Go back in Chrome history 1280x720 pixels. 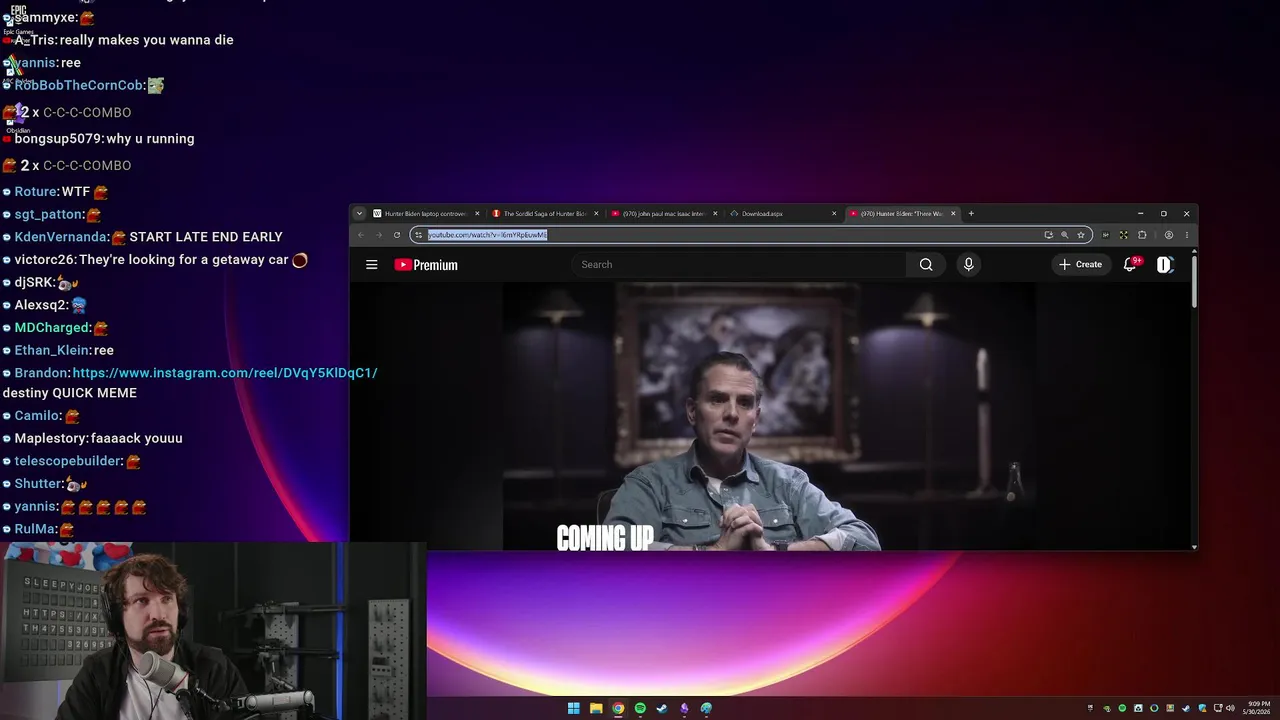click(x=361, y=235)
